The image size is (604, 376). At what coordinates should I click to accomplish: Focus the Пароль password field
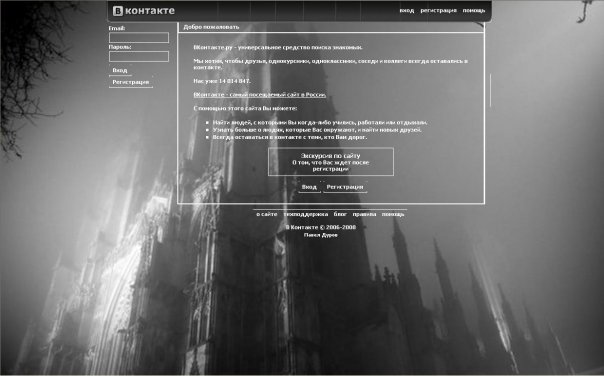[139, 56]
